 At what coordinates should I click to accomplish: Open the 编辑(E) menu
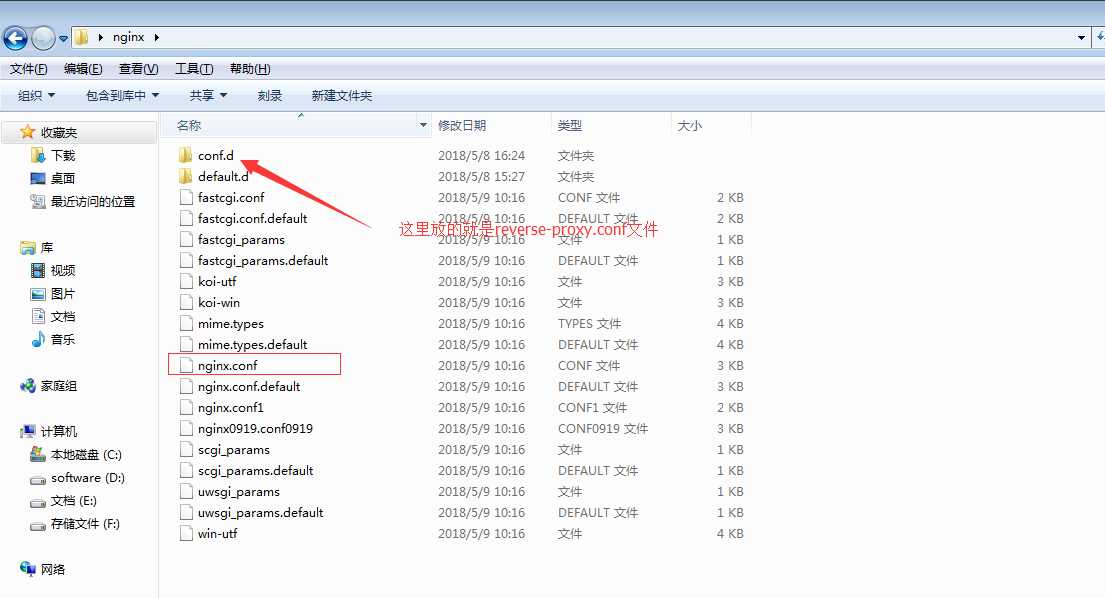tap(83, 68)
